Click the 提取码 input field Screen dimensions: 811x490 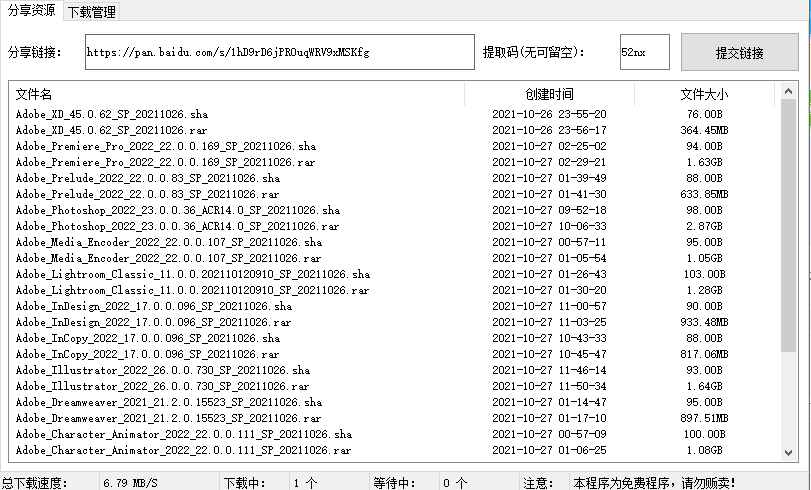point(644,52)
